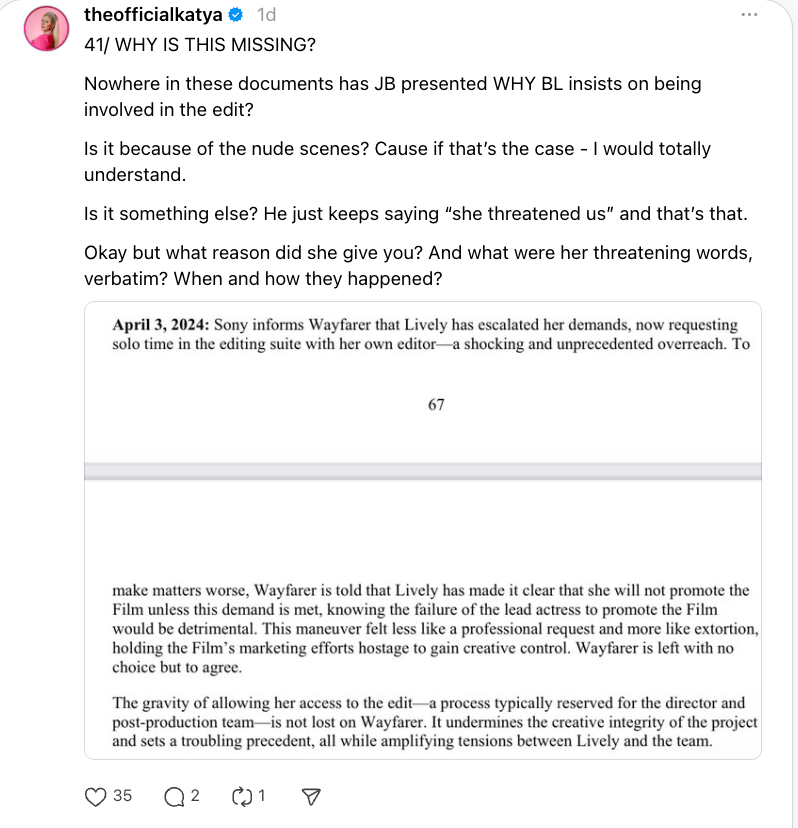Open theofficialkatya's profile picture
The image size is (798, 828).
tap(44, 32)
